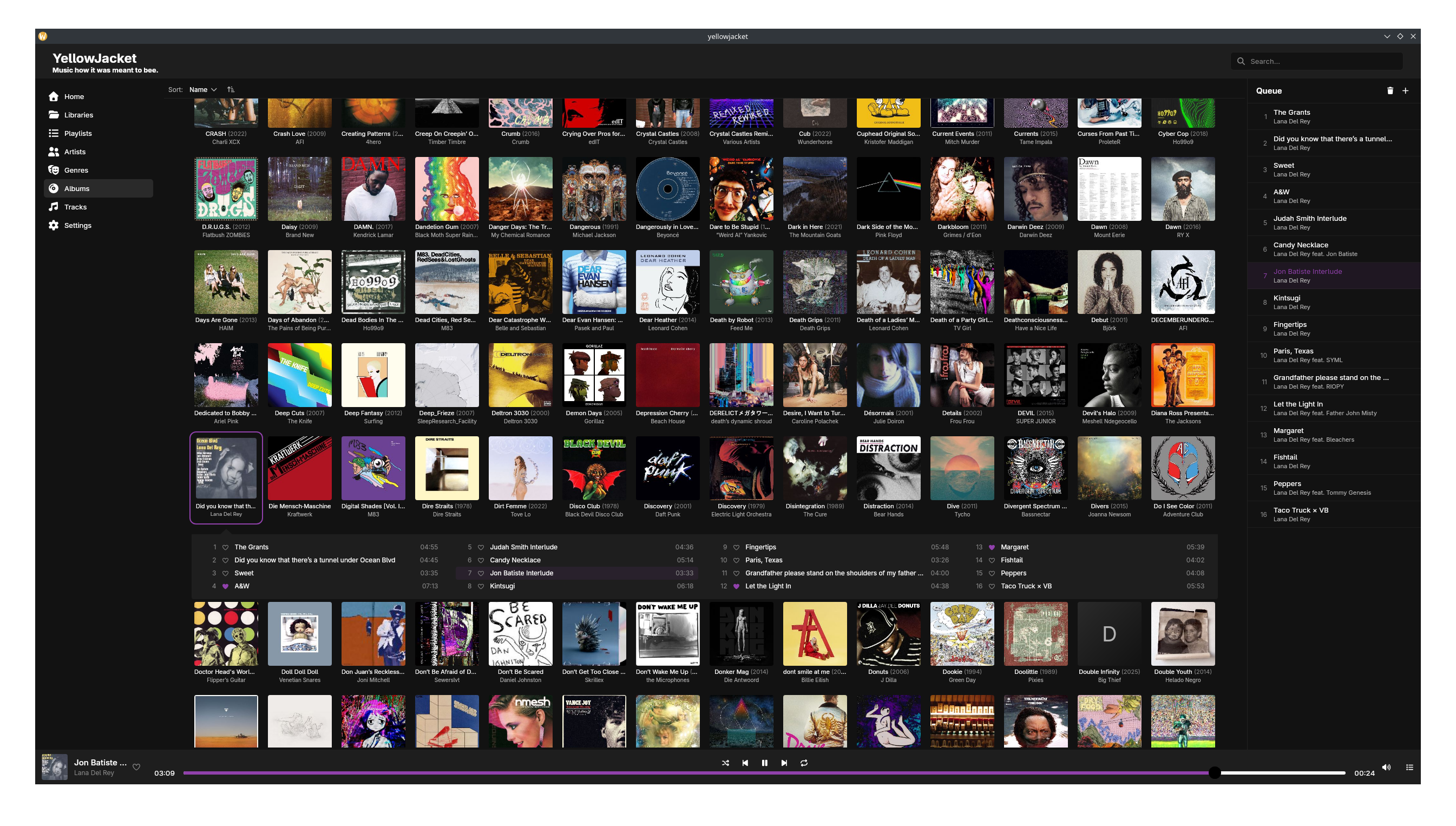Open Genres from the left sidebar
1456x826 pixels.
pyautogui.click(x=54, y=169)
